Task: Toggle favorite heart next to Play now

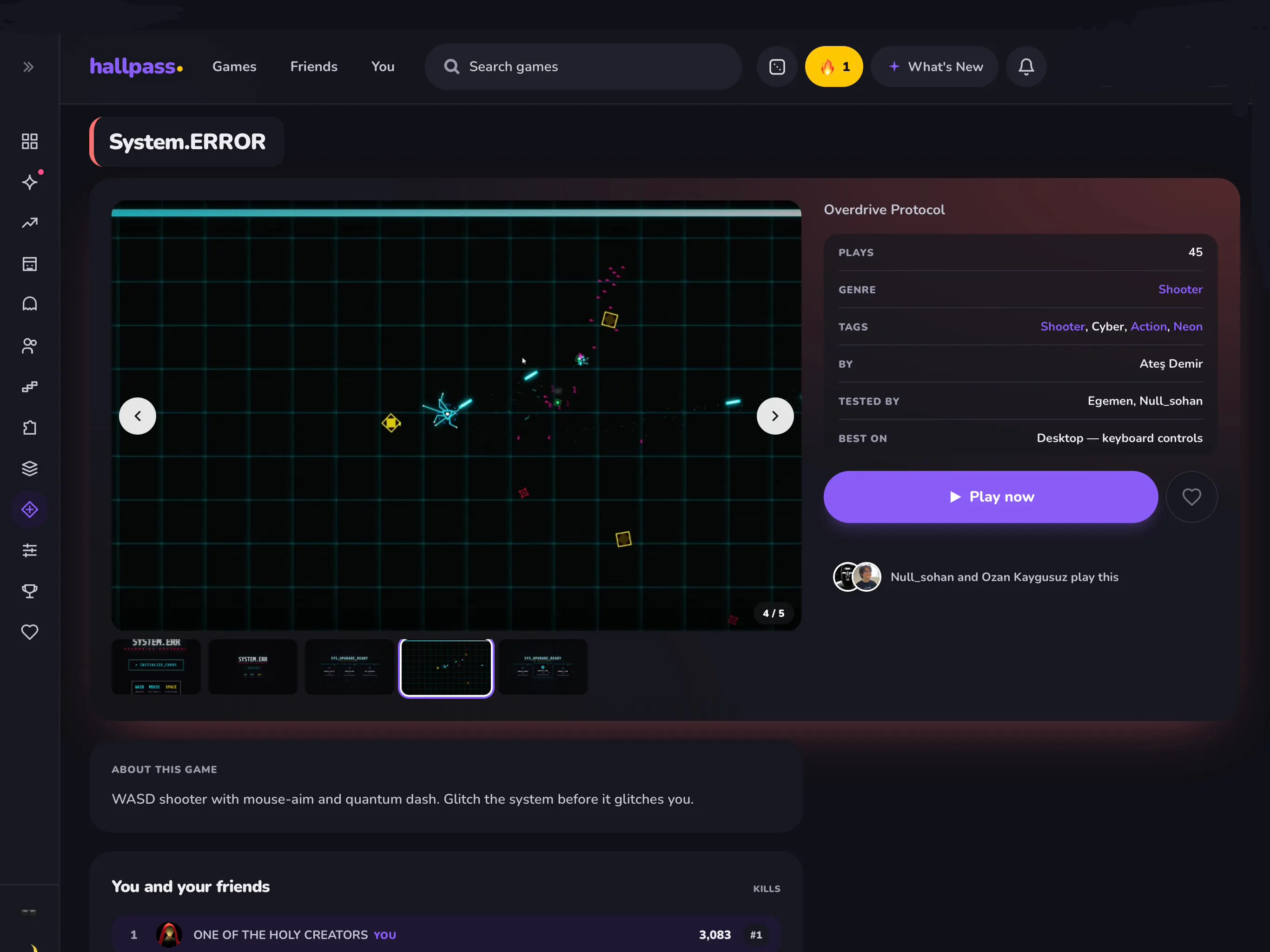Action: (x=1191, y=497)
